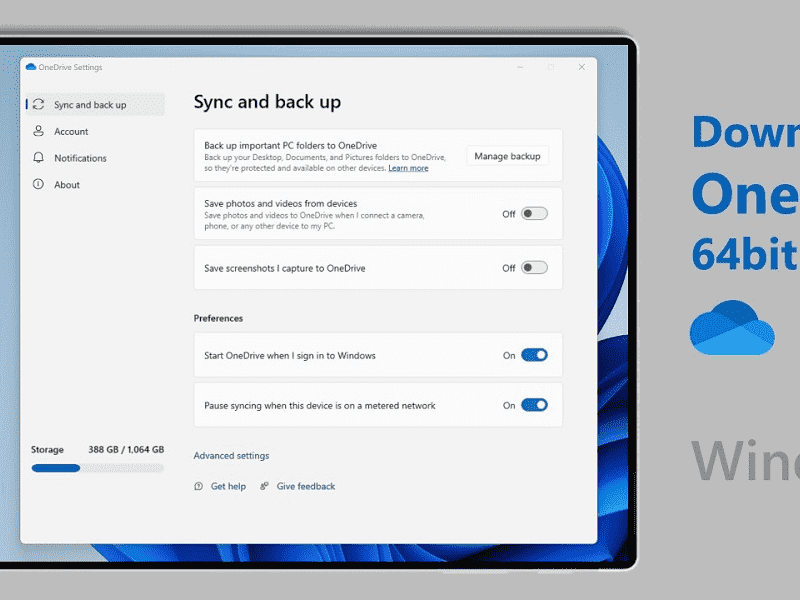Turn off pausing sync on metered networks
The width and height of the screenshot is (800, 600).
click(x=535, y=405)
